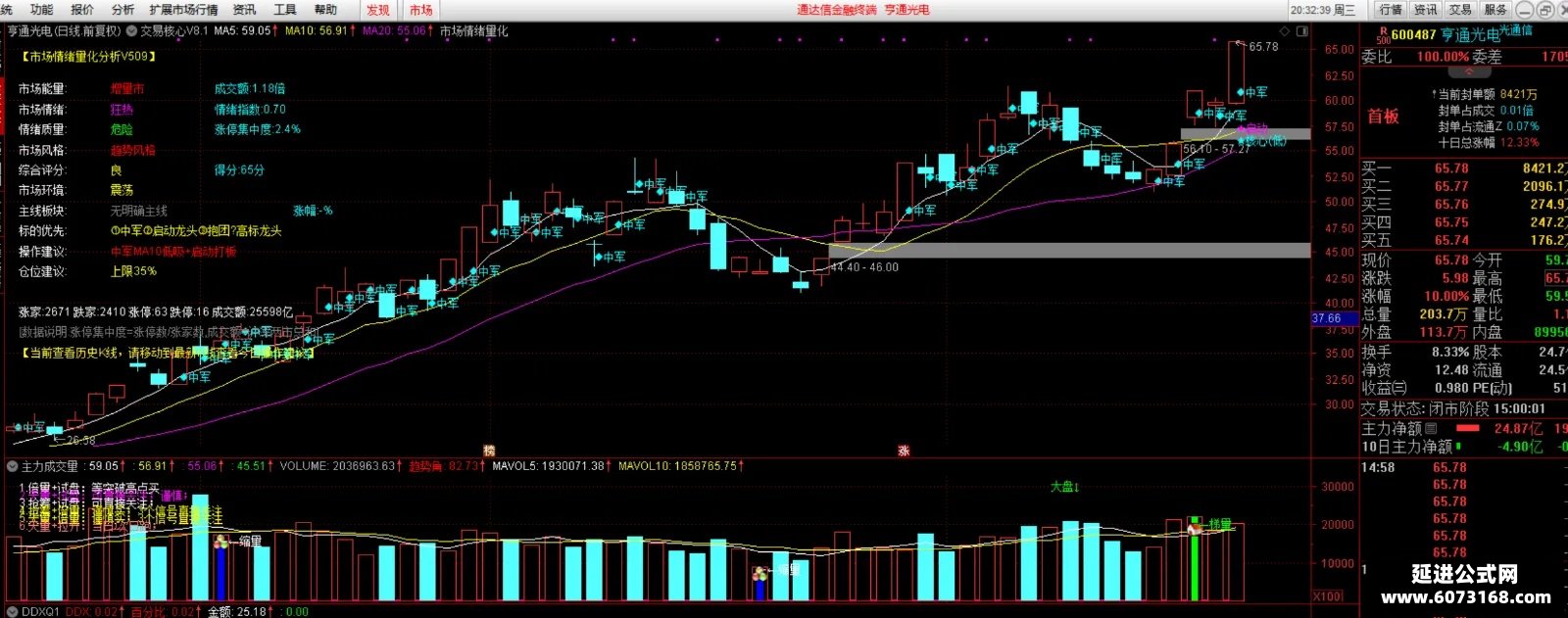1568x618 pixels.
Task: Click the 行情 button at top right
Action: point(1391,10)
